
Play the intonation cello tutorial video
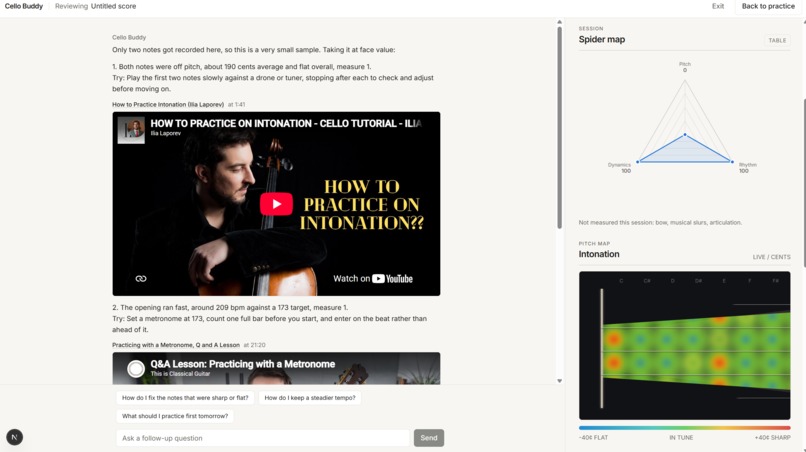tap(276, 204)
